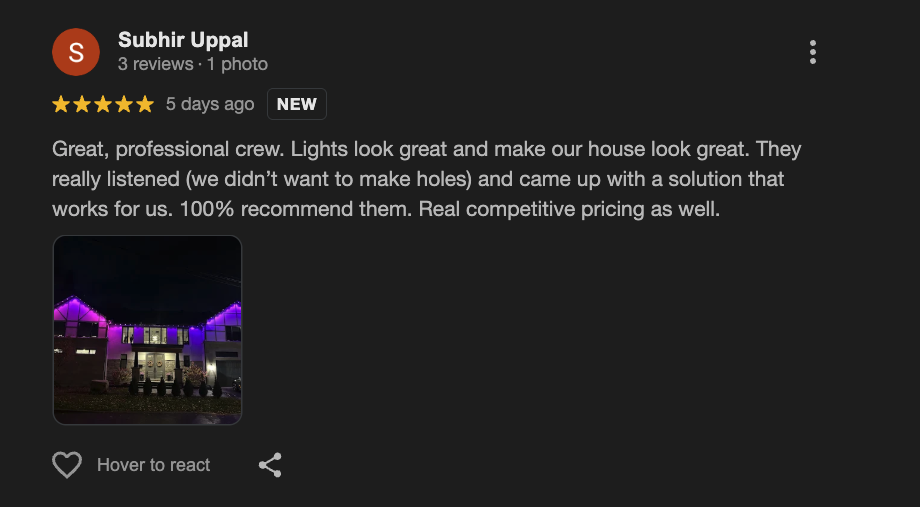Click the "5 days ago" timestamp
Image resolution: width=920 pixels, height=507 pixels.
coord(210,104)
